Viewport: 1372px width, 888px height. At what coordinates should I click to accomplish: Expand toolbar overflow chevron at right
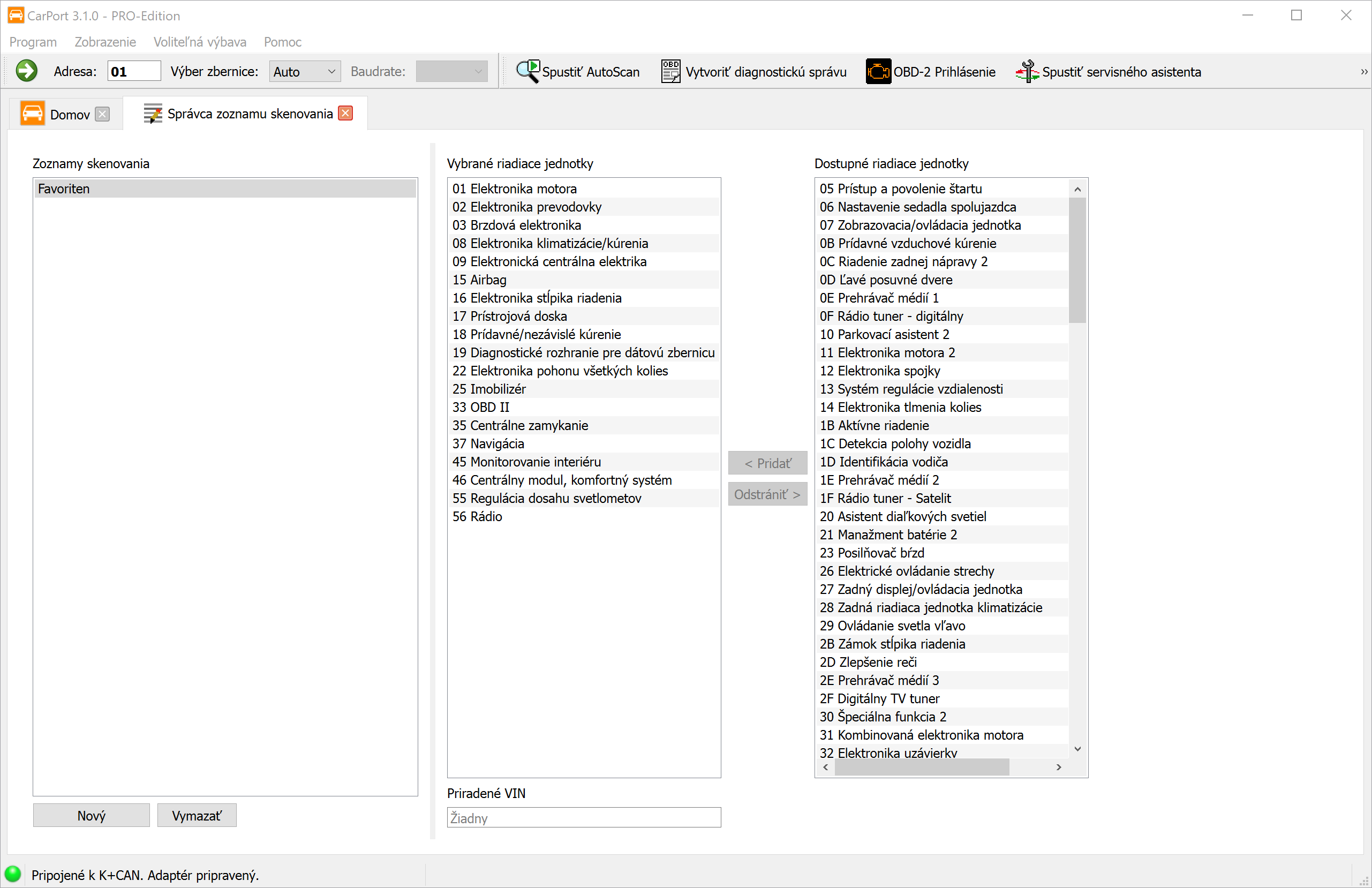[x=1364, y=72]
